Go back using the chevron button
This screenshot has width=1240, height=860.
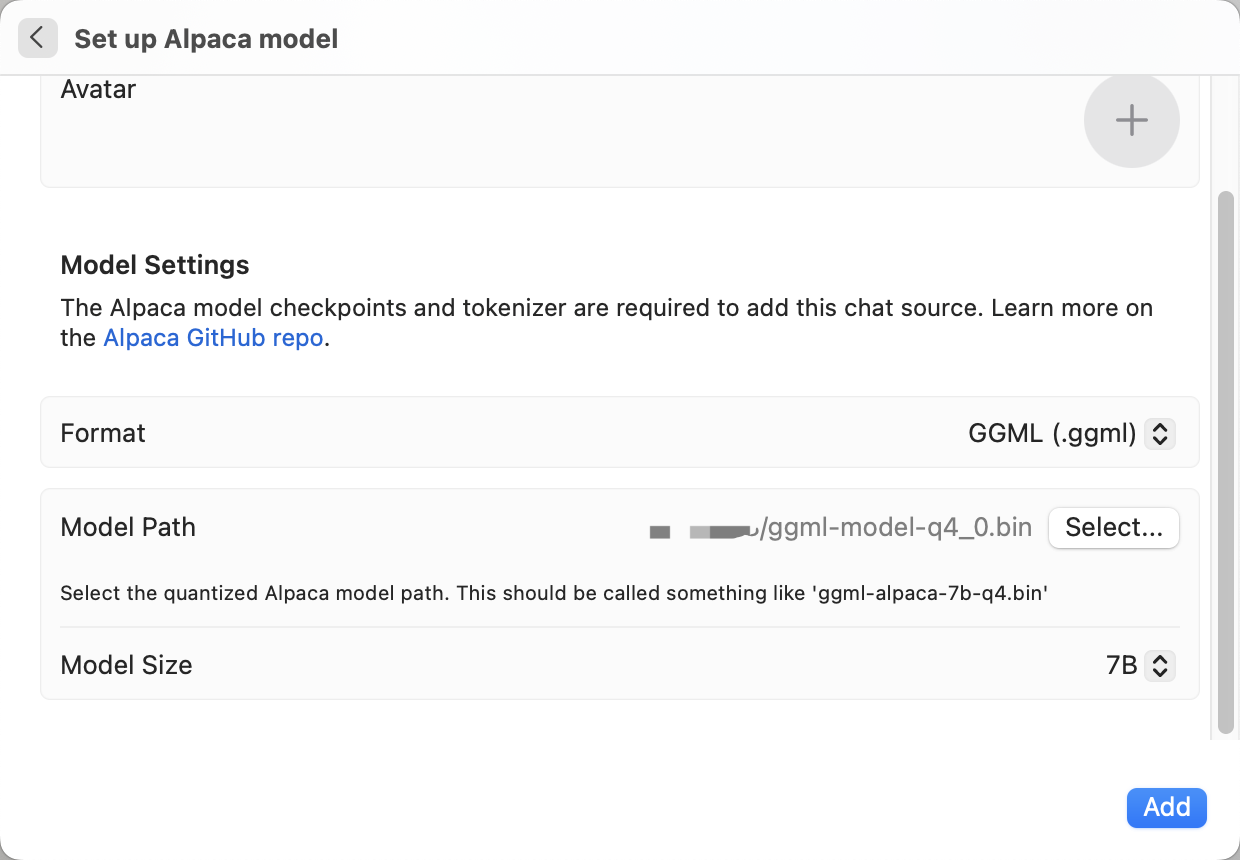click(37, 39)
